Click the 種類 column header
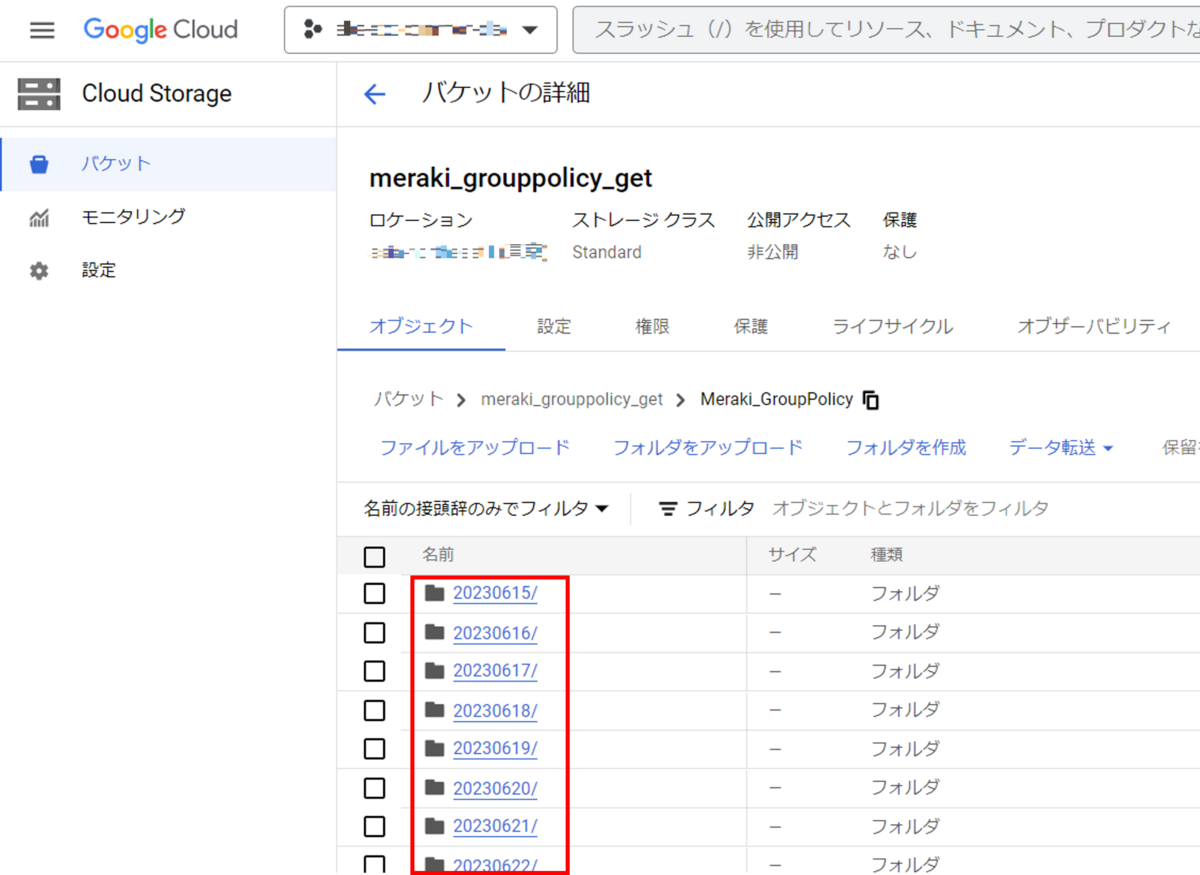The height and width of the screenshot is (875, 1200). (x=887, y=555)
